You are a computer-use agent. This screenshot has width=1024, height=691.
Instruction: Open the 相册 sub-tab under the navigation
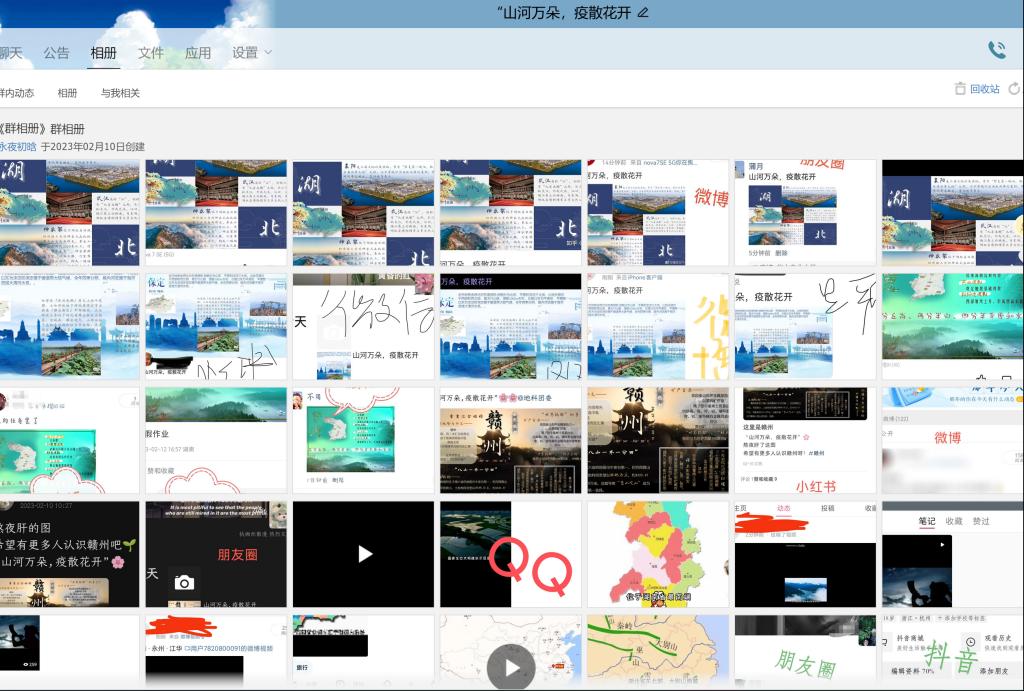[x=67, y=93]
